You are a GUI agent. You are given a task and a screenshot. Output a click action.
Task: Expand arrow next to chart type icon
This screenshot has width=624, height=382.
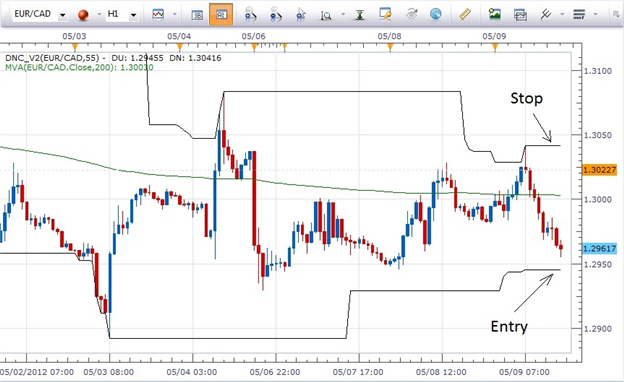pyautogui.click(x=174, y=14)
